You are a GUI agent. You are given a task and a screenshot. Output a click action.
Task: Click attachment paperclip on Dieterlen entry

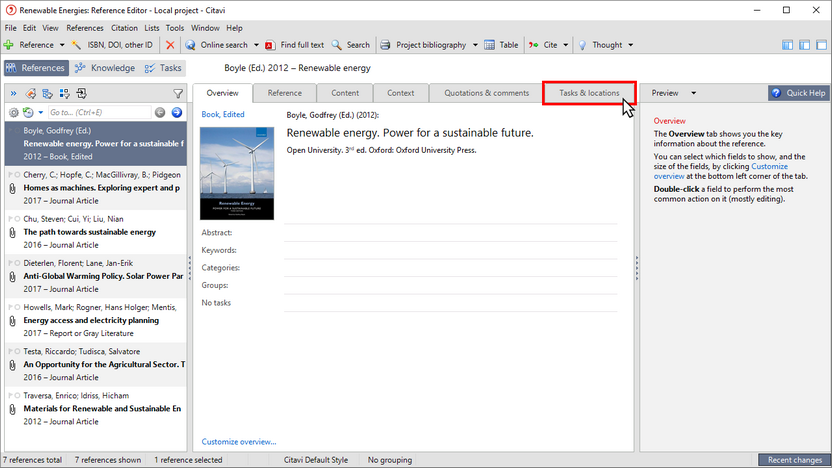pos(13,276)
